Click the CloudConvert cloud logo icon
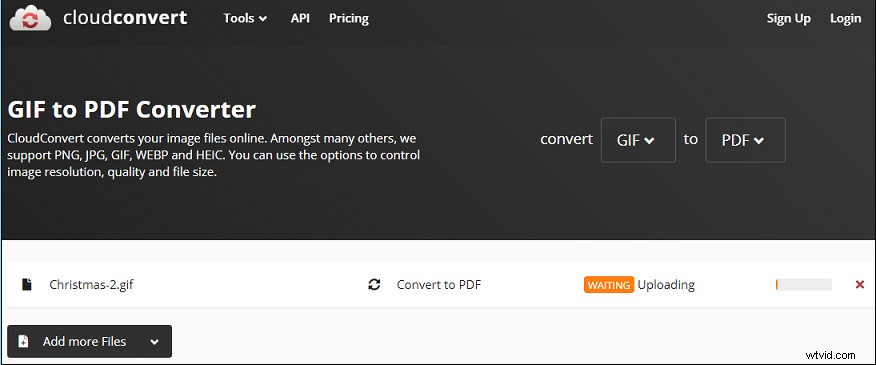The image size is (876, 365). [30, 18]
